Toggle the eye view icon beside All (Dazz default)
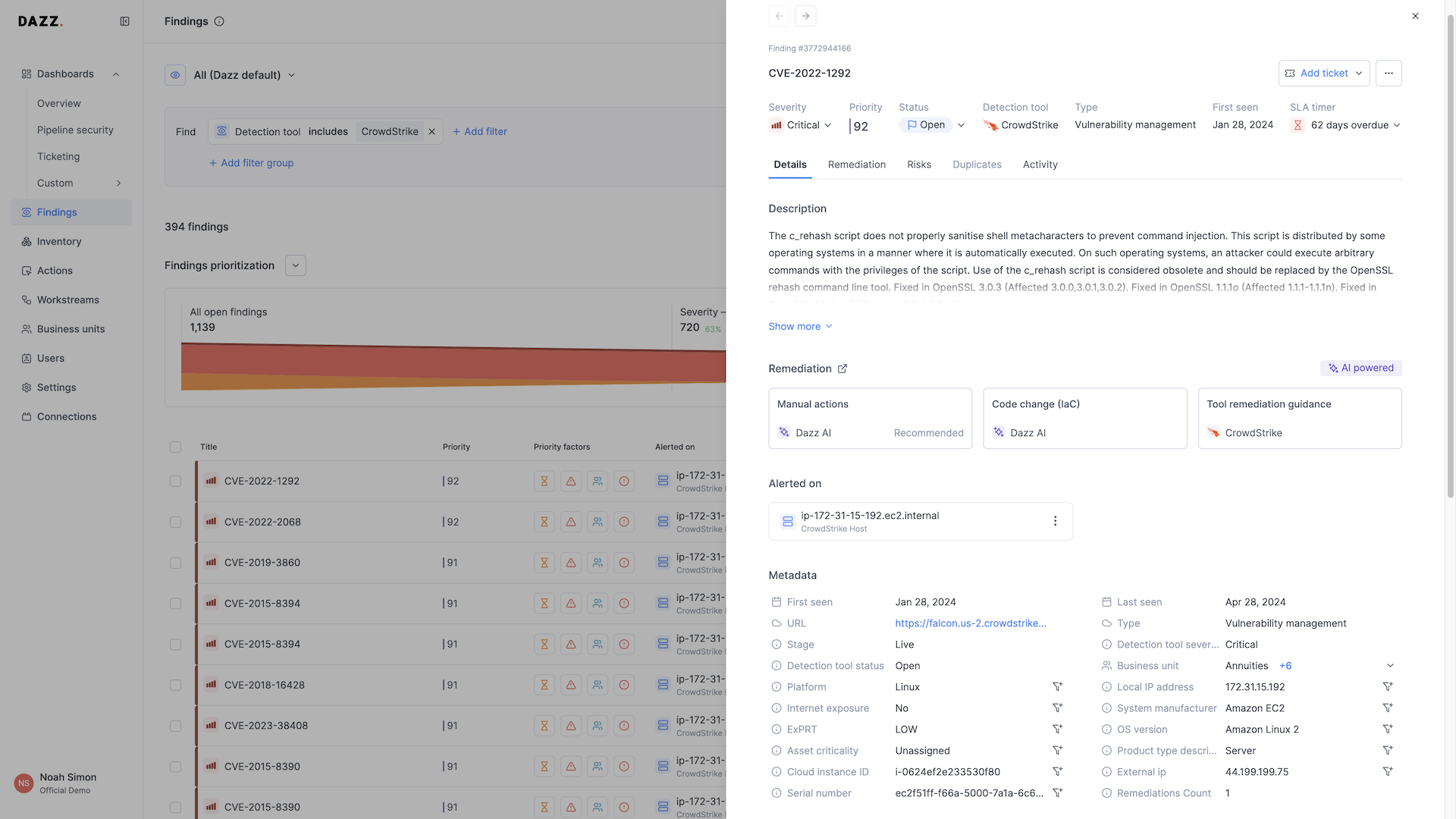1456x819 pixels. pyautogui.click(x=175, y=75)
